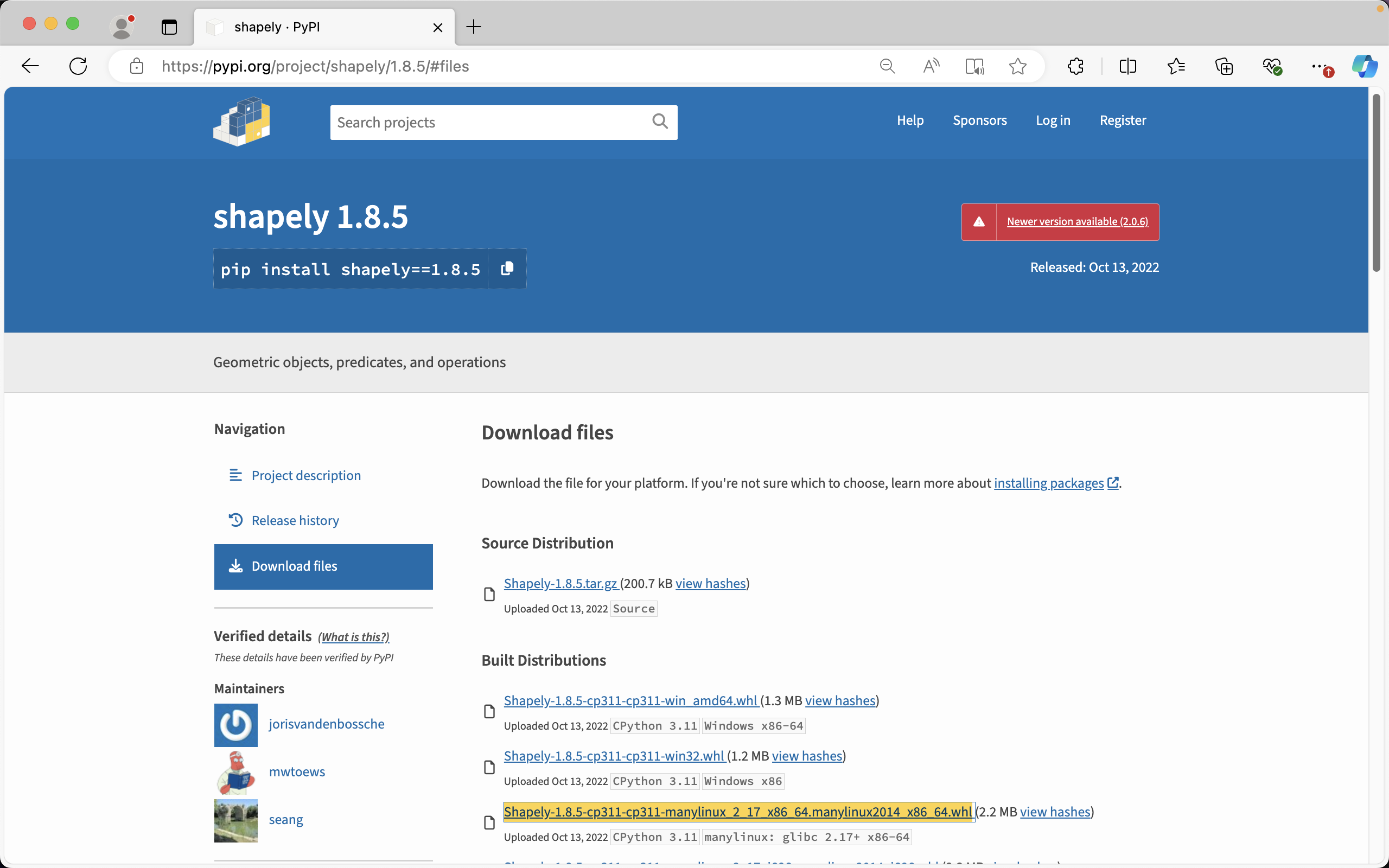
Task: Copy the pip install command
Action: pos(507,269)
